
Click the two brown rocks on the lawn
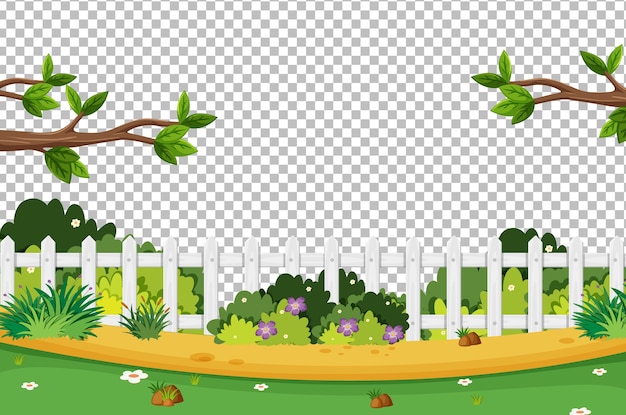pos(167,395)
